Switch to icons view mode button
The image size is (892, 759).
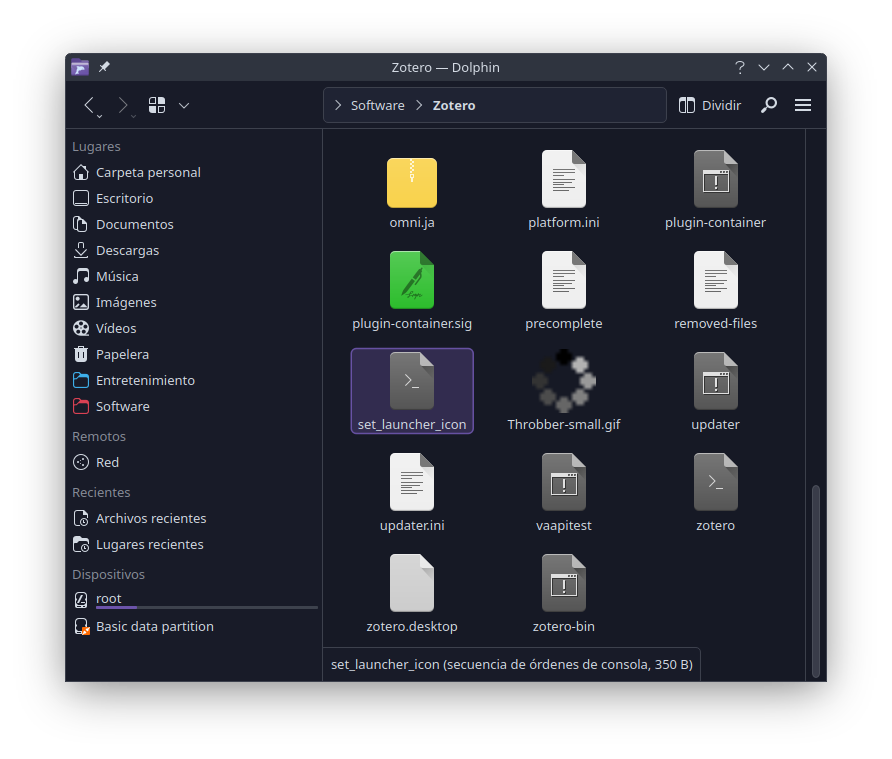pos(157,105)
